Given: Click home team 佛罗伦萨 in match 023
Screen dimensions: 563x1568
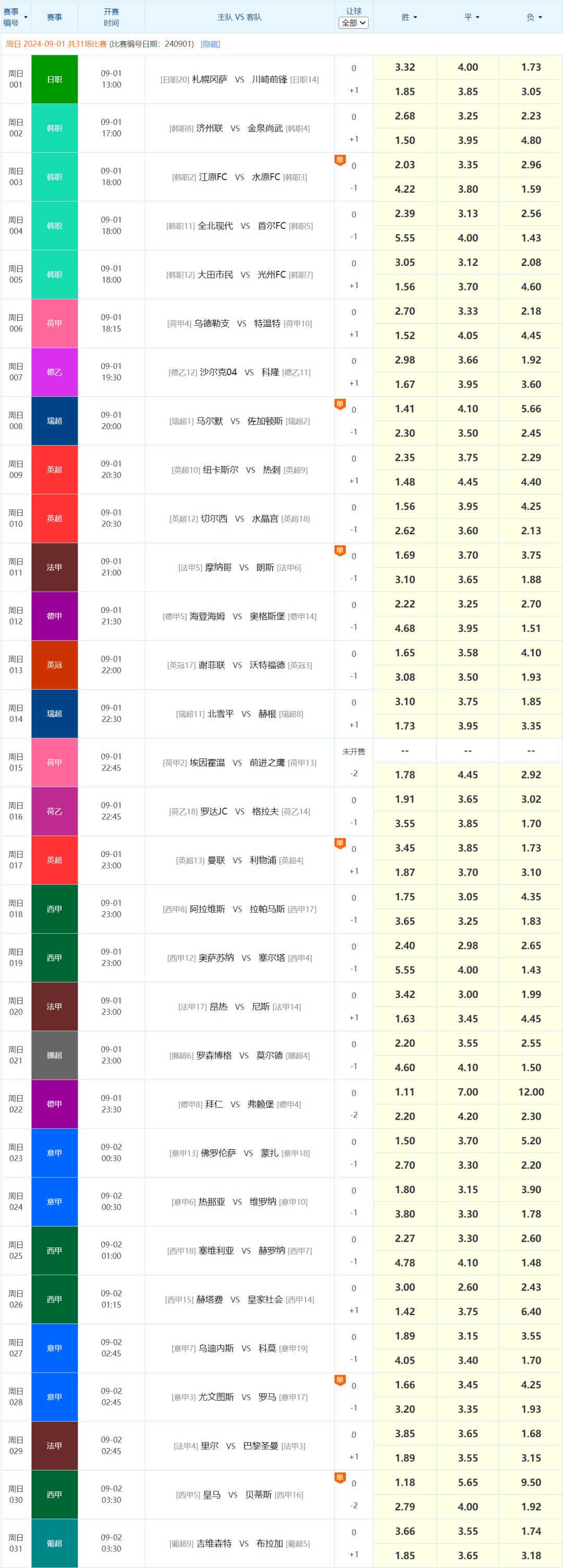Looking at the screenshot, I should [x=218, y=1153].
